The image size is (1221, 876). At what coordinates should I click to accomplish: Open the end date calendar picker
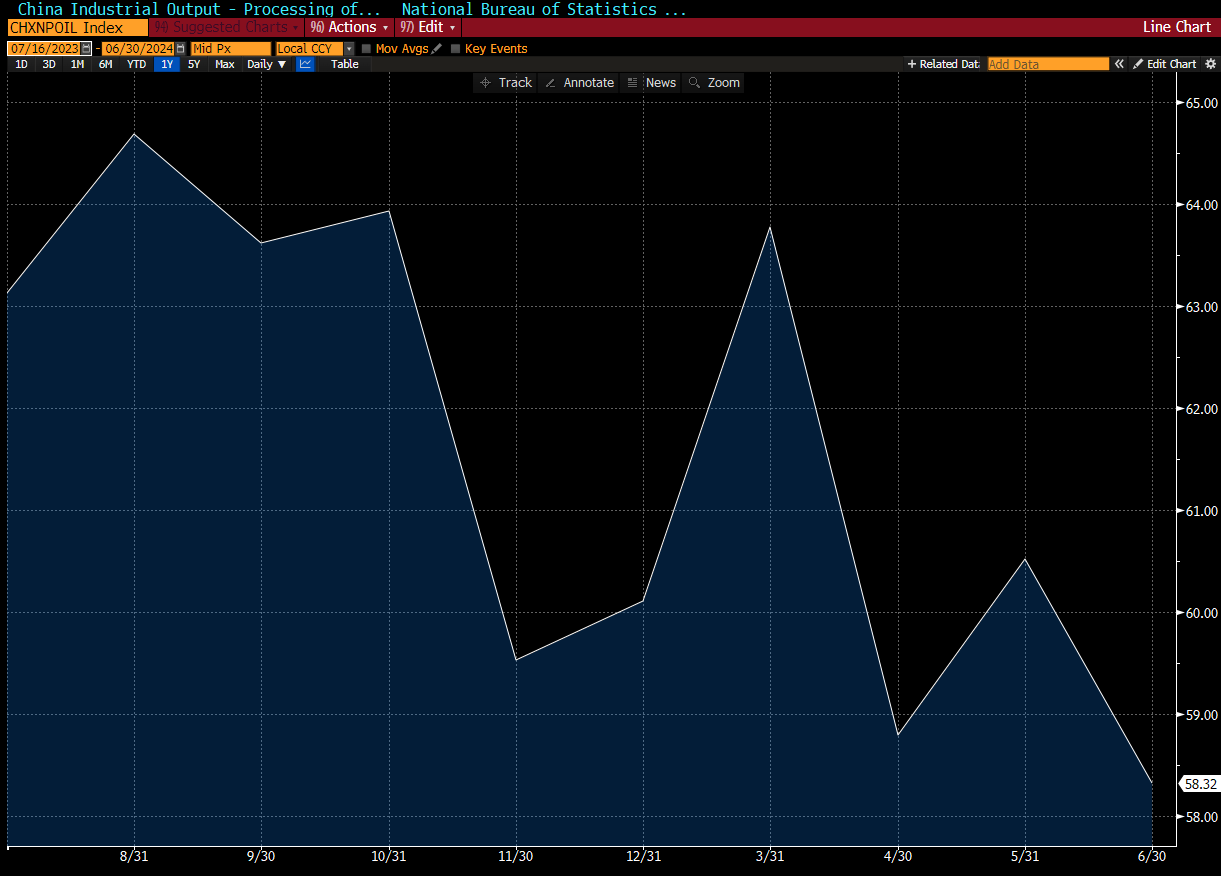click(x=181, y=48)
